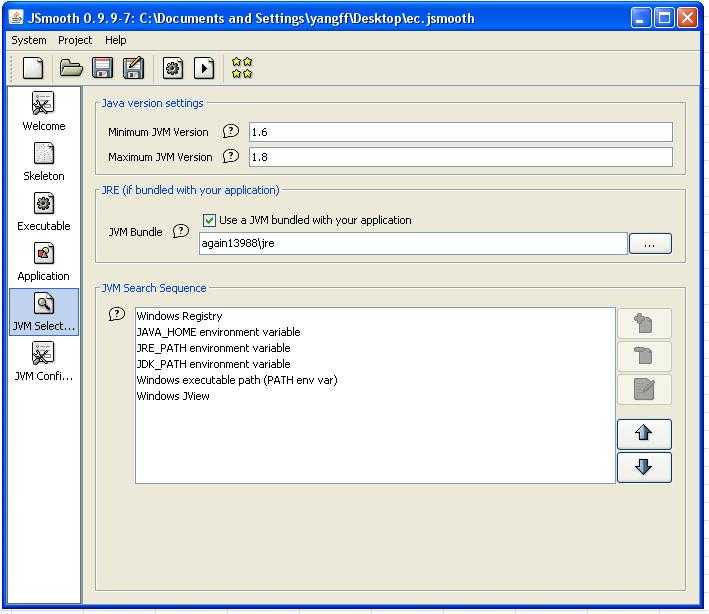The width and height of the screenshot is (709, 614).
Task: Select Windows Registry in search list
Action: pyautogui.click(x=375, y=316)
